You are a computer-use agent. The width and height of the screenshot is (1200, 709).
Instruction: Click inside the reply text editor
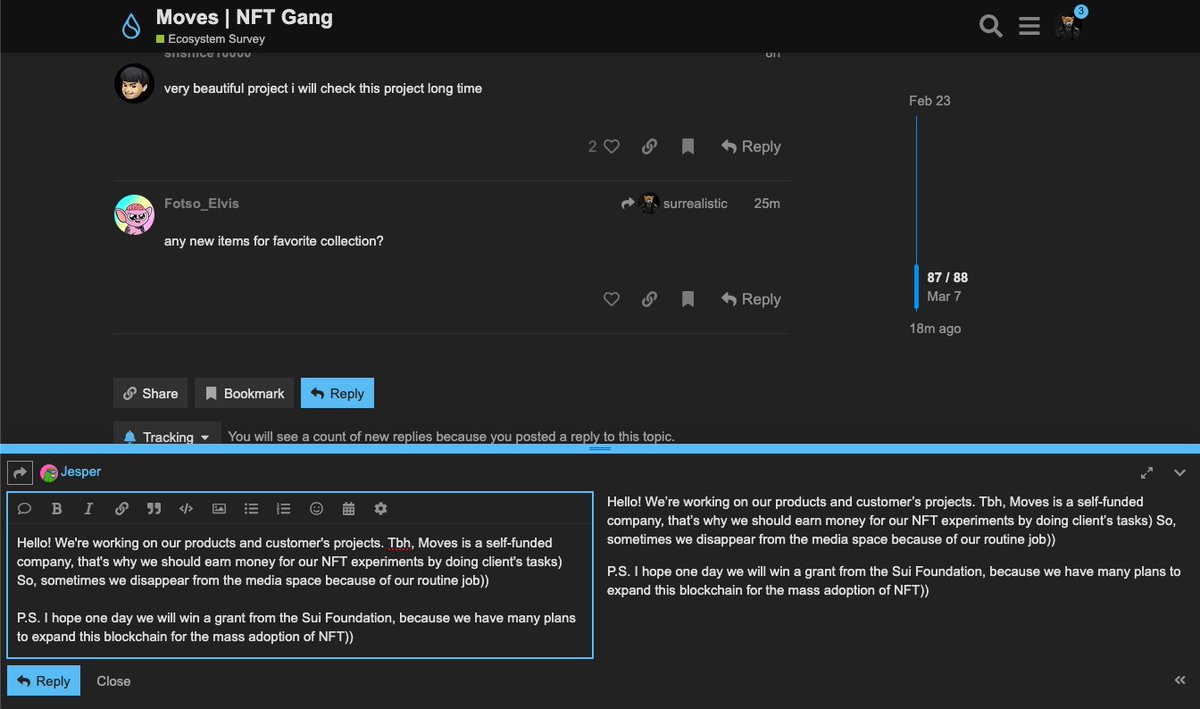coord(300,590)
